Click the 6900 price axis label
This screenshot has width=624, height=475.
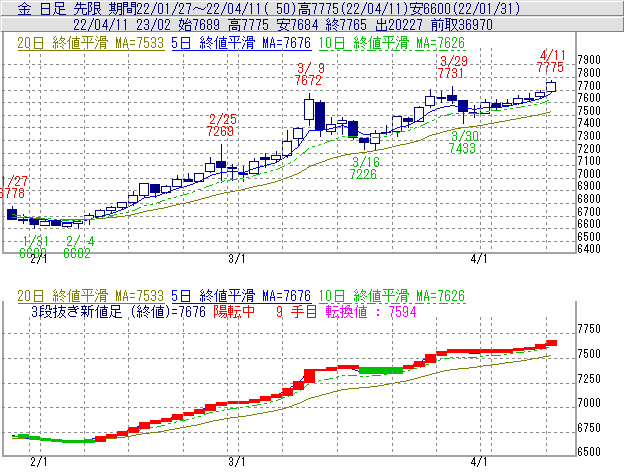589,186
